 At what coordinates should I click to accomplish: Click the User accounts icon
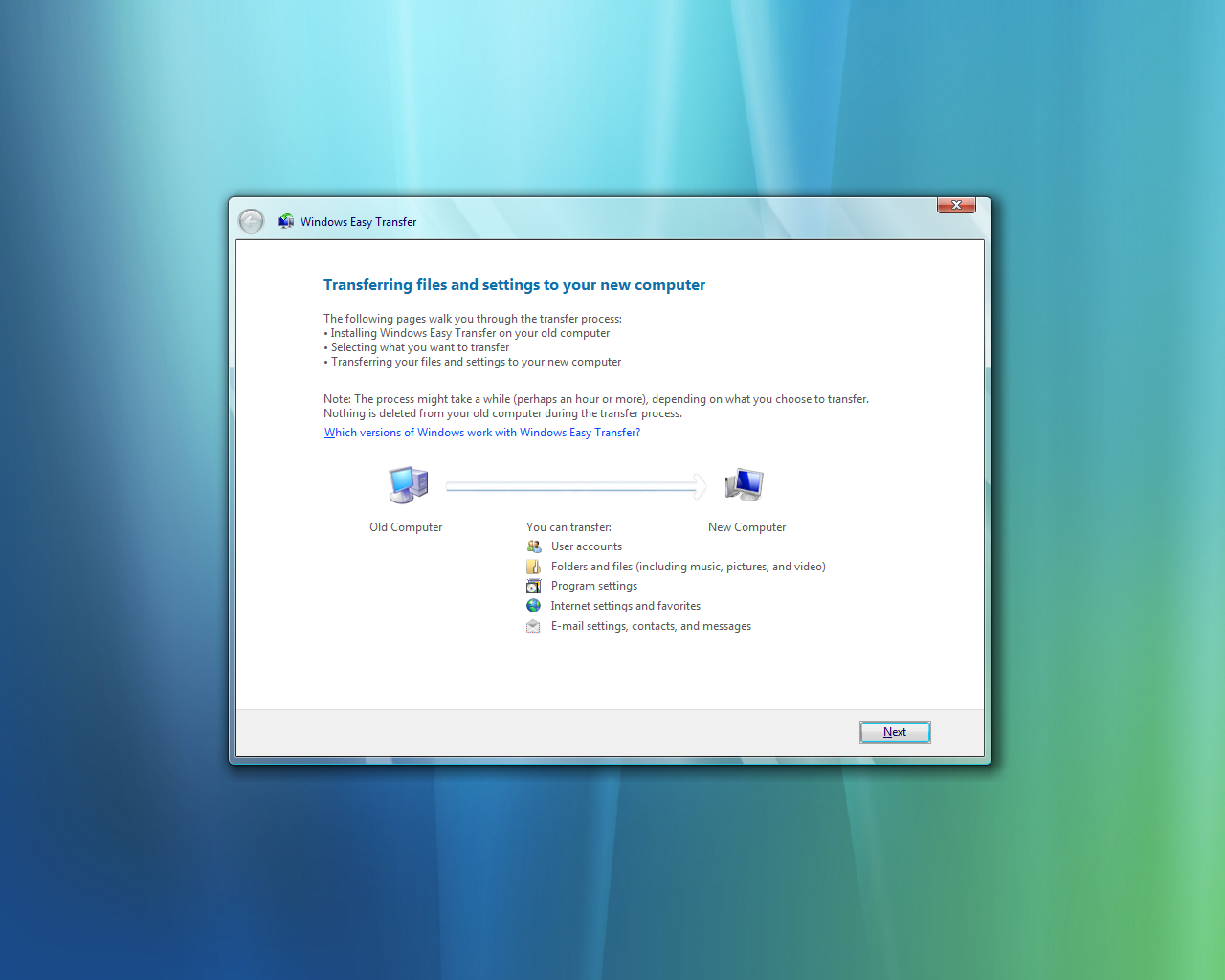(534, 546)
